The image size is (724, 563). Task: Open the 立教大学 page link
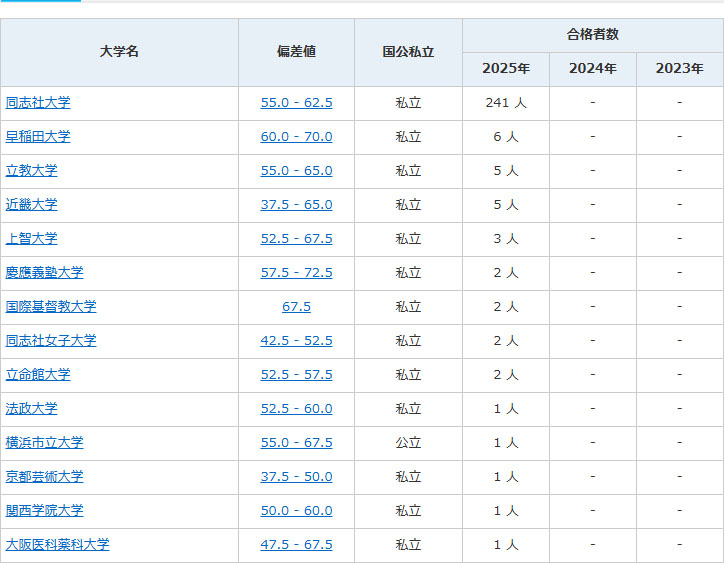pos(32,171)
